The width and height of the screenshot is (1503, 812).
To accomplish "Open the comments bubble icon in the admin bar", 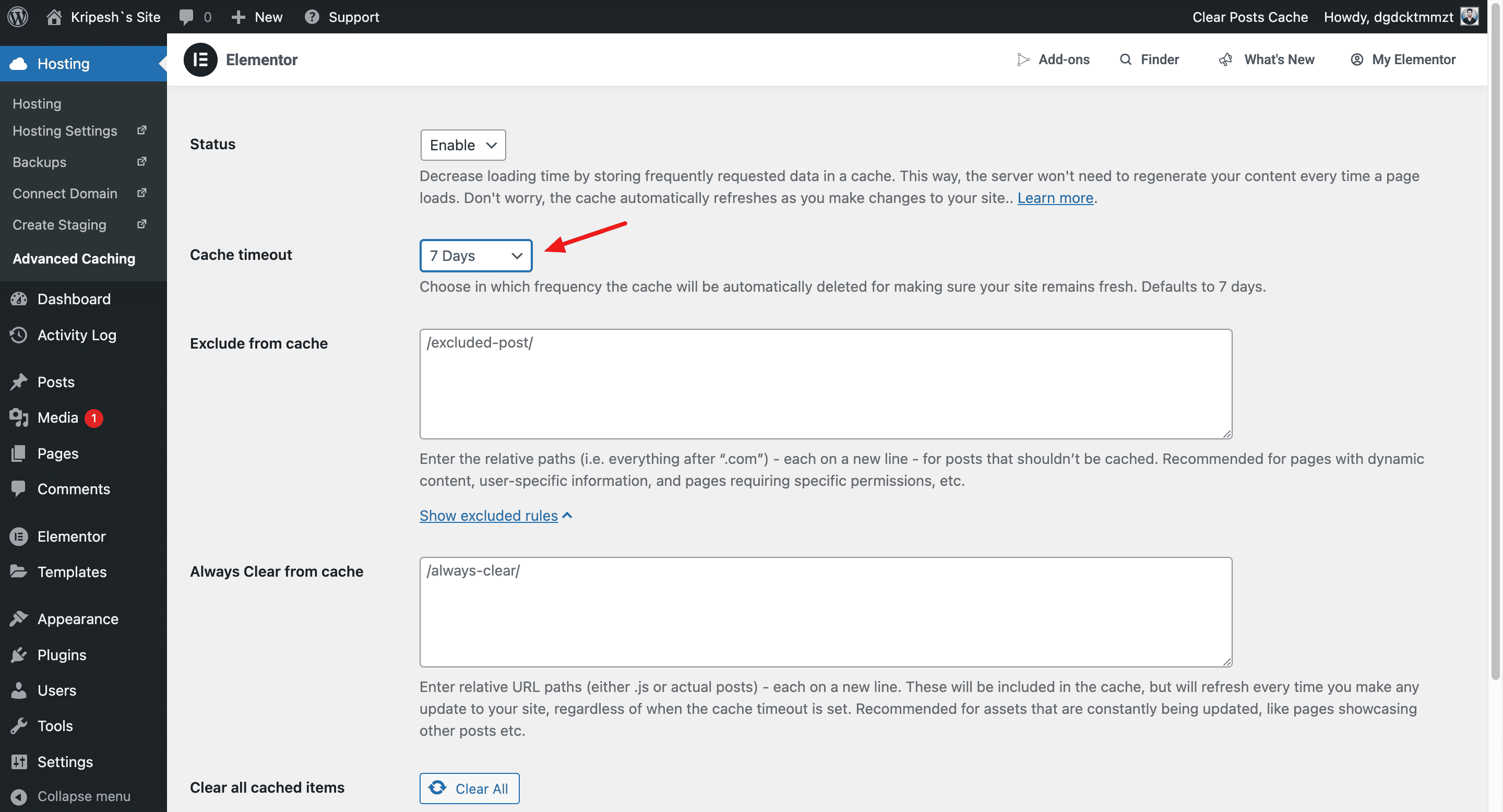I will pos(186,16).
